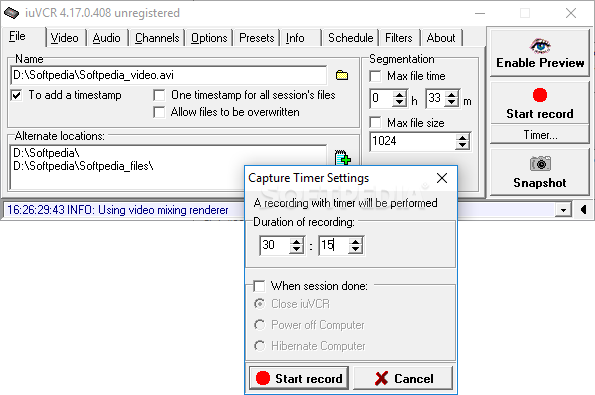Image resolution: width=595 pixels, height=395 pixels.
Task: Increase the second duration spinner (15)
Action: pyautogui.click(x=356, y=241)
